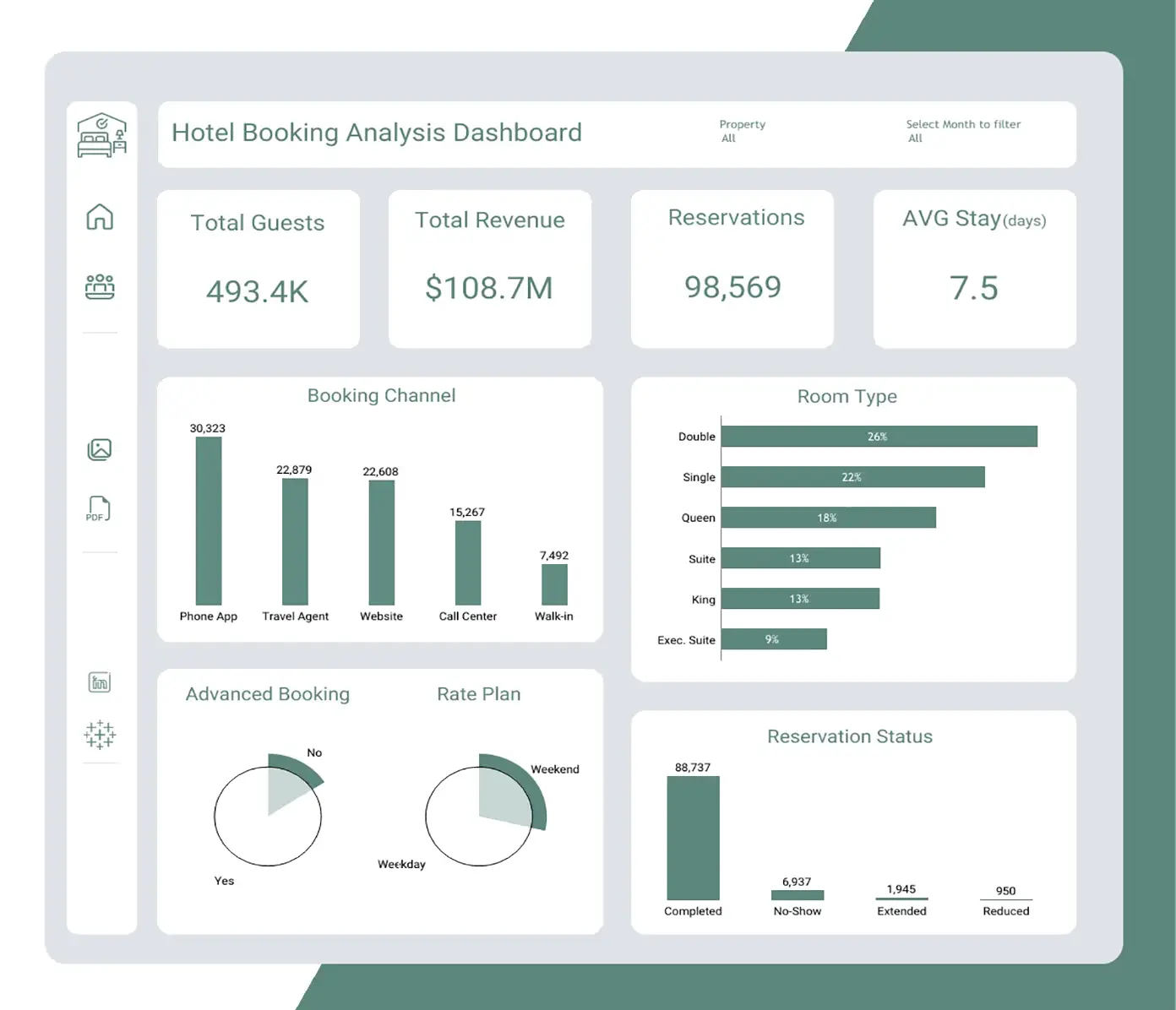Select the Completed bar in Reservation Status

point(693,838)
